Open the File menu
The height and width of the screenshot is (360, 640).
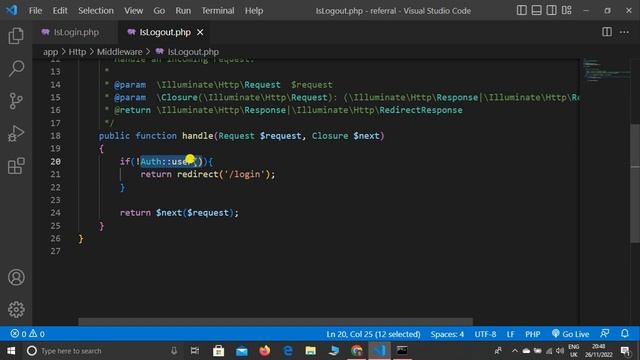point(35,11)
